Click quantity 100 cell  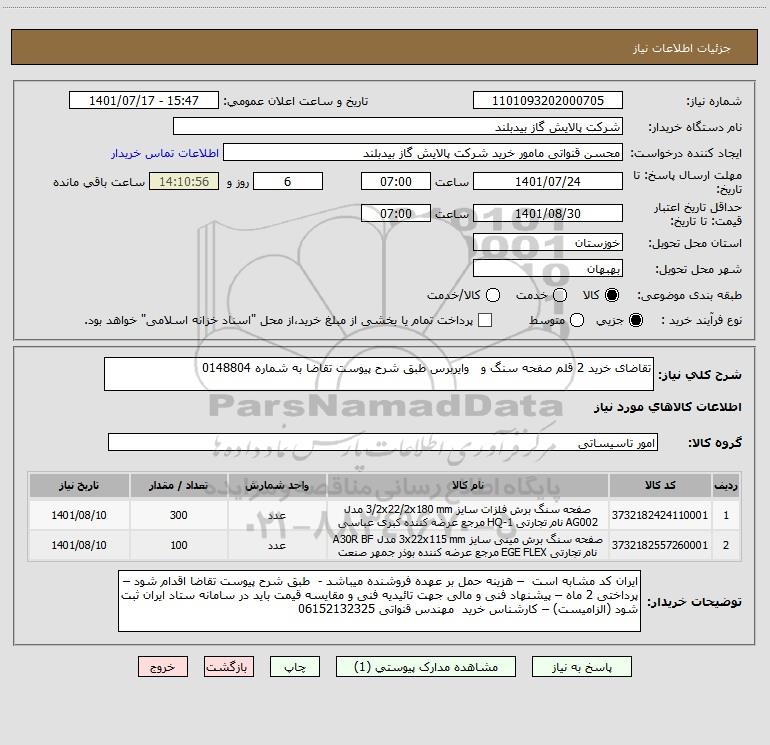click(179, 545)
